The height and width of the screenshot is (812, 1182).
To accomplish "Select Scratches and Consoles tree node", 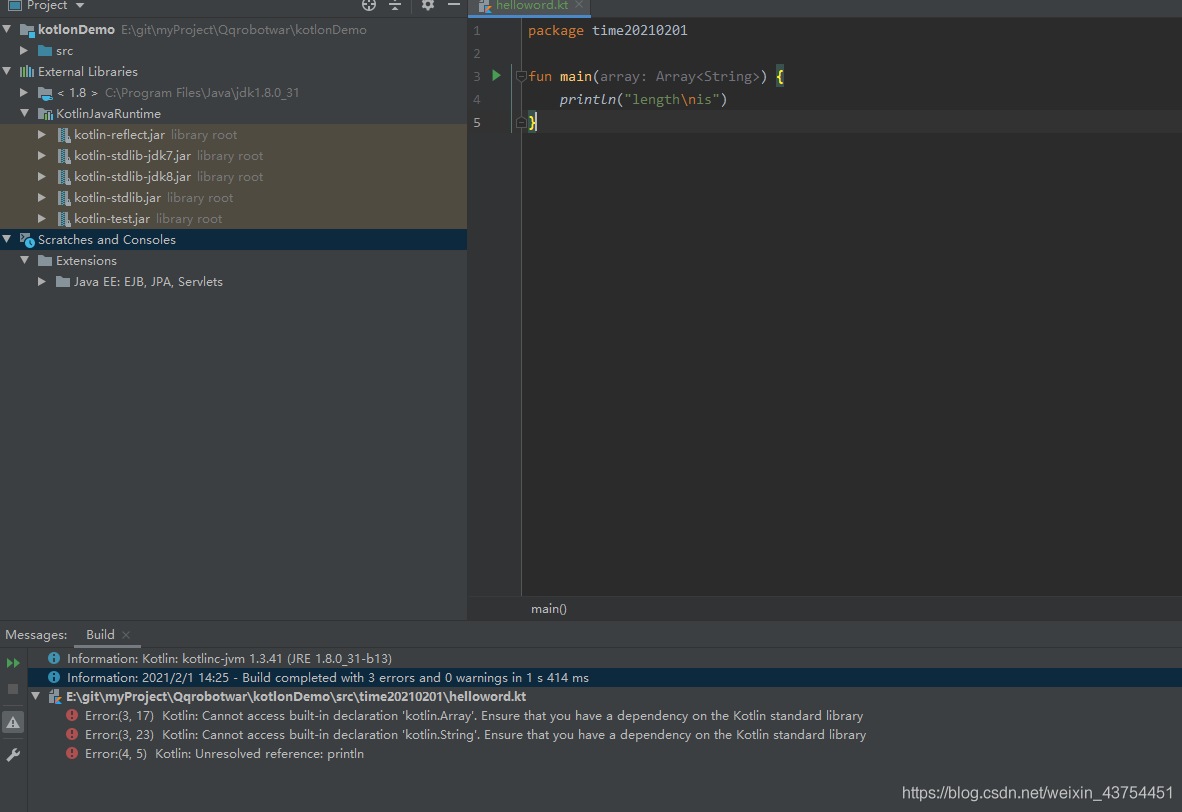I will point(106,240).
